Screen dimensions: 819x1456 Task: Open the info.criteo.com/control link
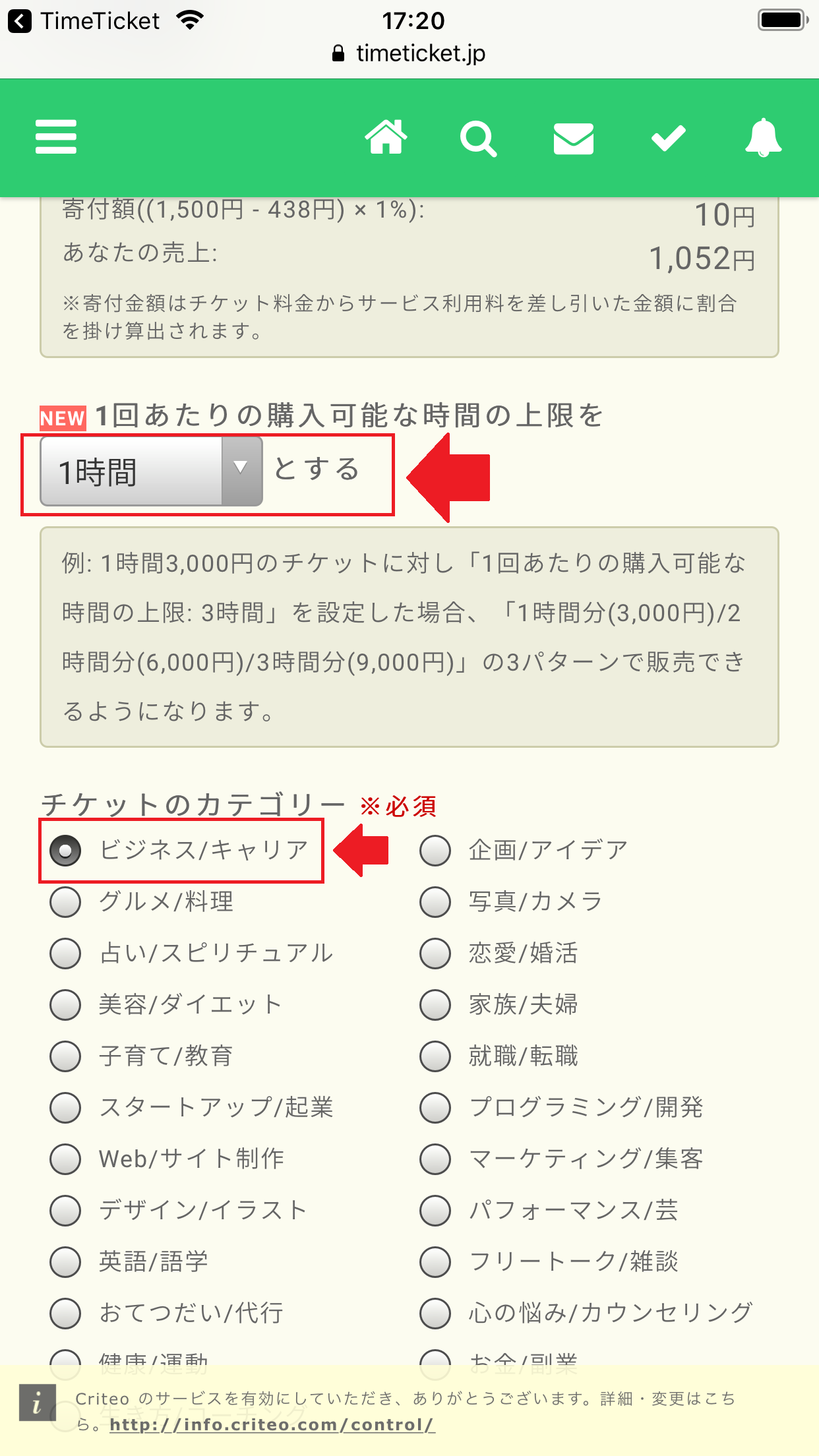[272, 1425]
